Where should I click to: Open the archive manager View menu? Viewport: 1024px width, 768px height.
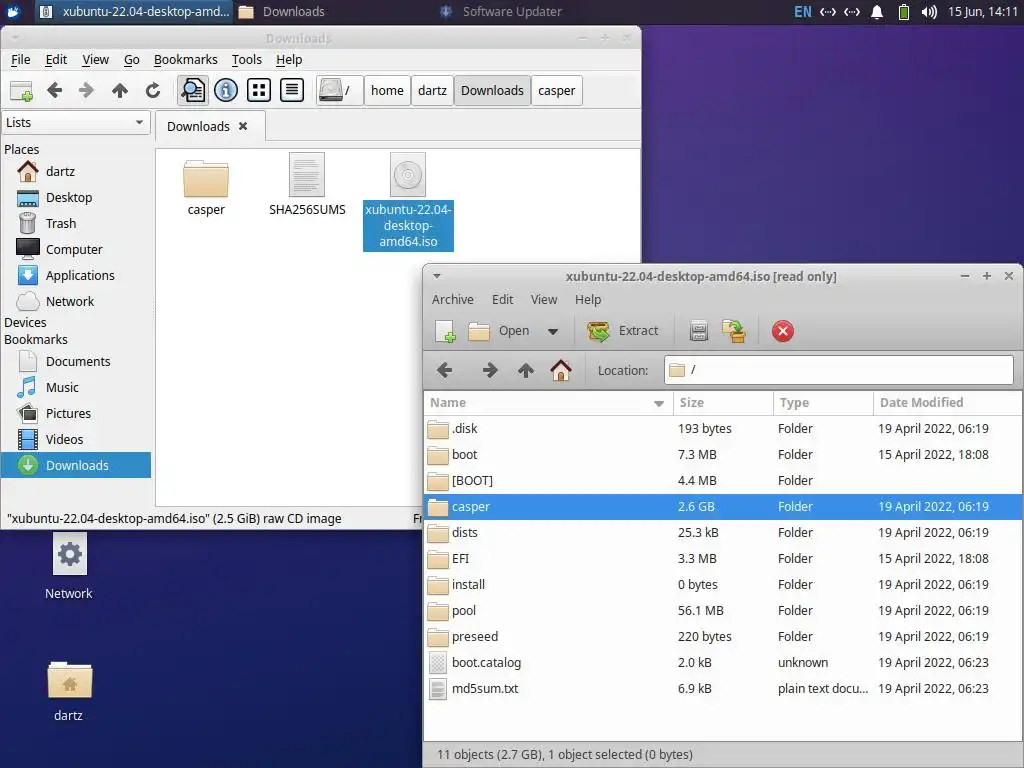(x=544, y=300)
